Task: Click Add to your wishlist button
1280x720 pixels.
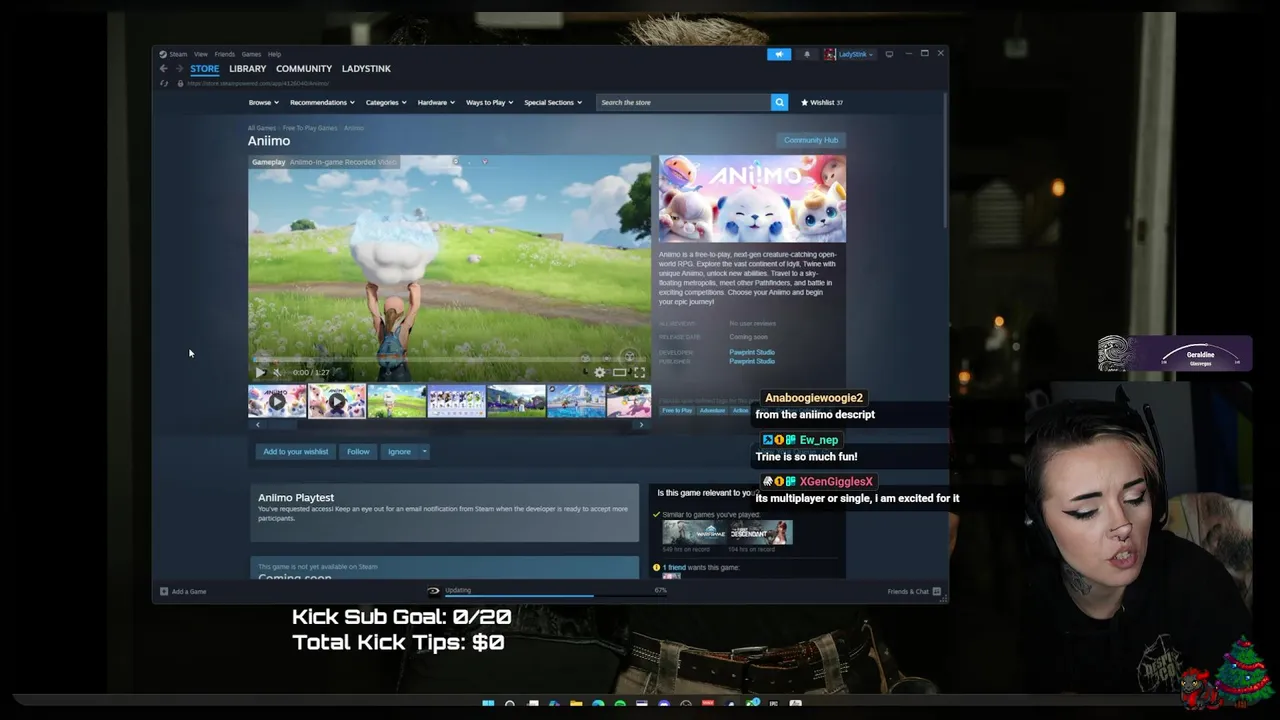Action: click(295, 451)
